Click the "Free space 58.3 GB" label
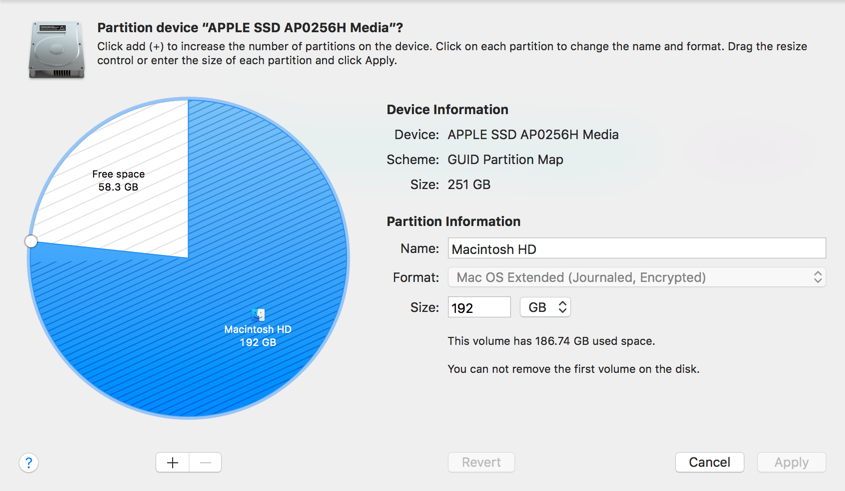 (118, 180)
